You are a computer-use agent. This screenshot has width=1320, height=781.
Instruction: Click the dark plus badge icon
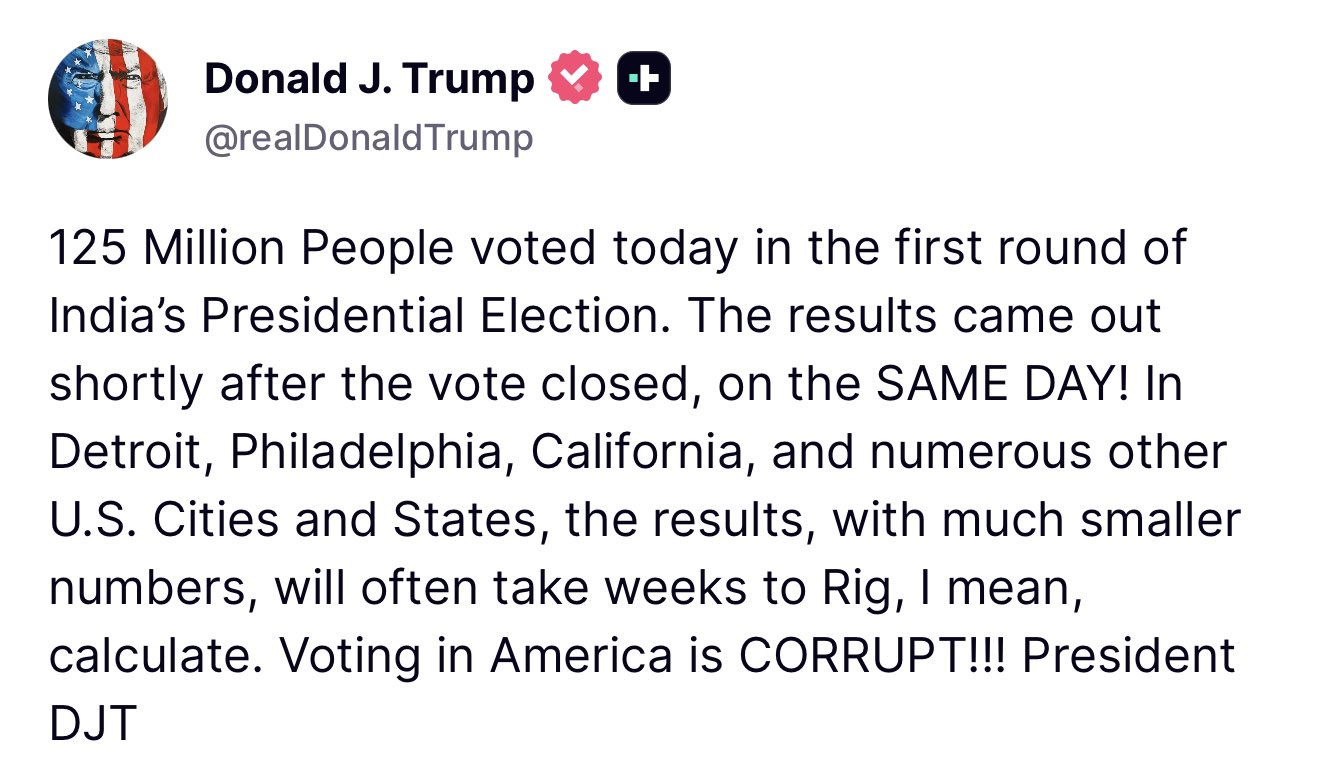click(643, 80)
